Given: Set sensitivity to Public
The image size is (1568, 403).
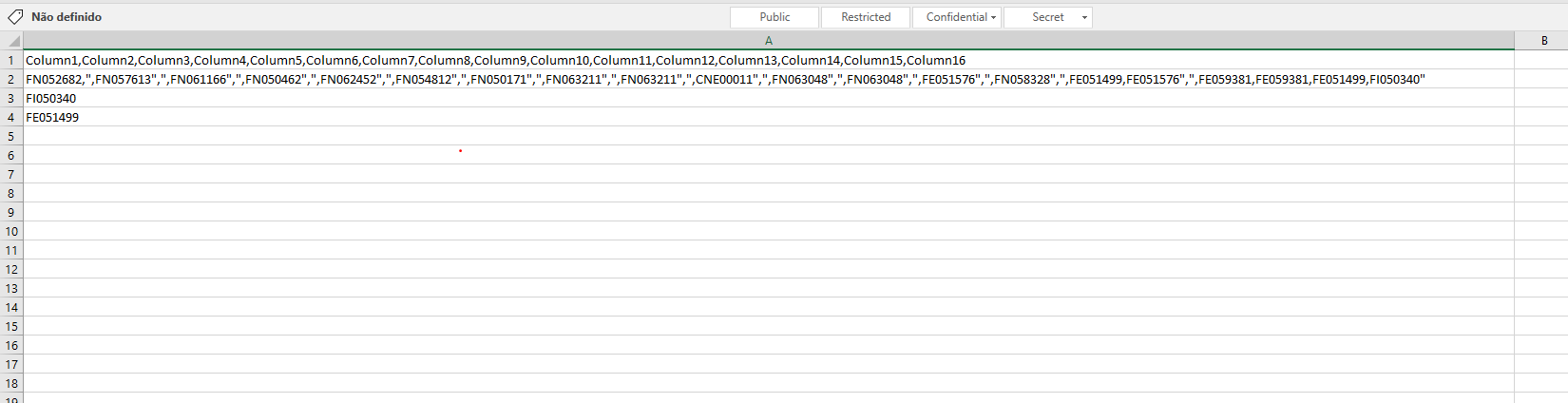Looking at the screenshot, I should [x=774, y=17].
